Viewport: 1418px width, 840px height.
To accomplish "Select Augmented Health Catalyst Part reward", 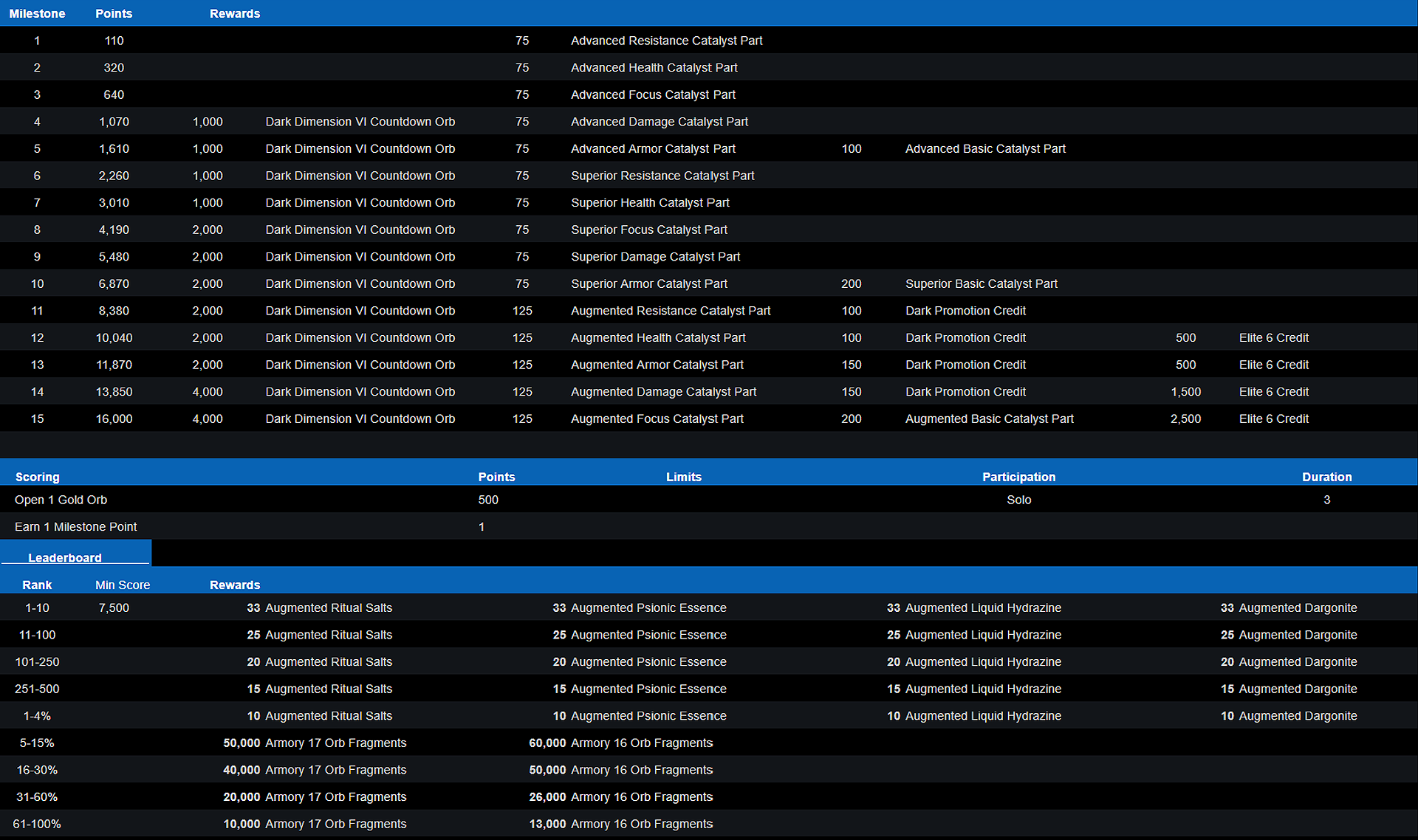I will coord(658,337).
